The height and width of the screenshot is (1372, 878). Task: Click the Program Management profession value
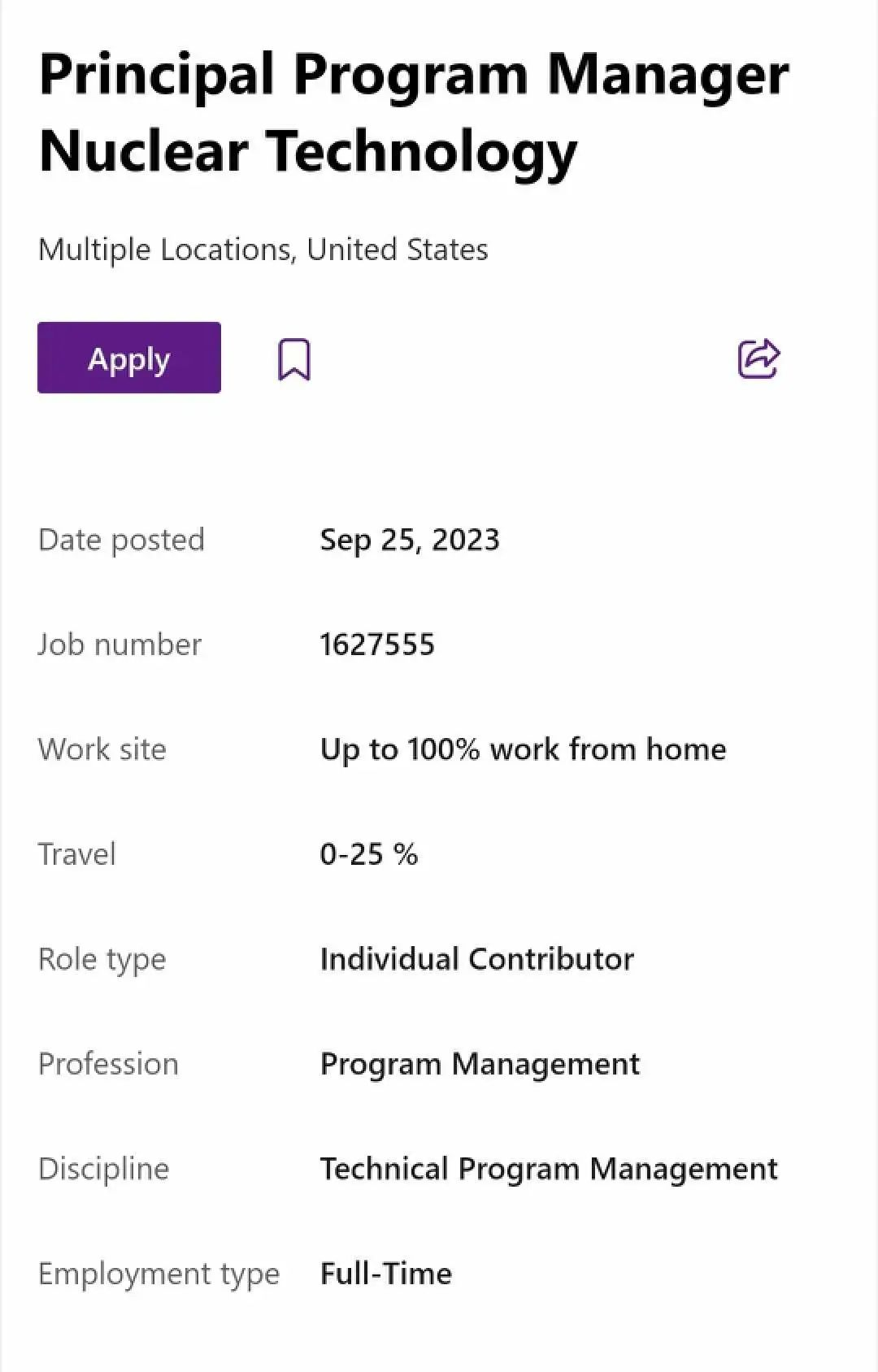(x=480, y=1064)
